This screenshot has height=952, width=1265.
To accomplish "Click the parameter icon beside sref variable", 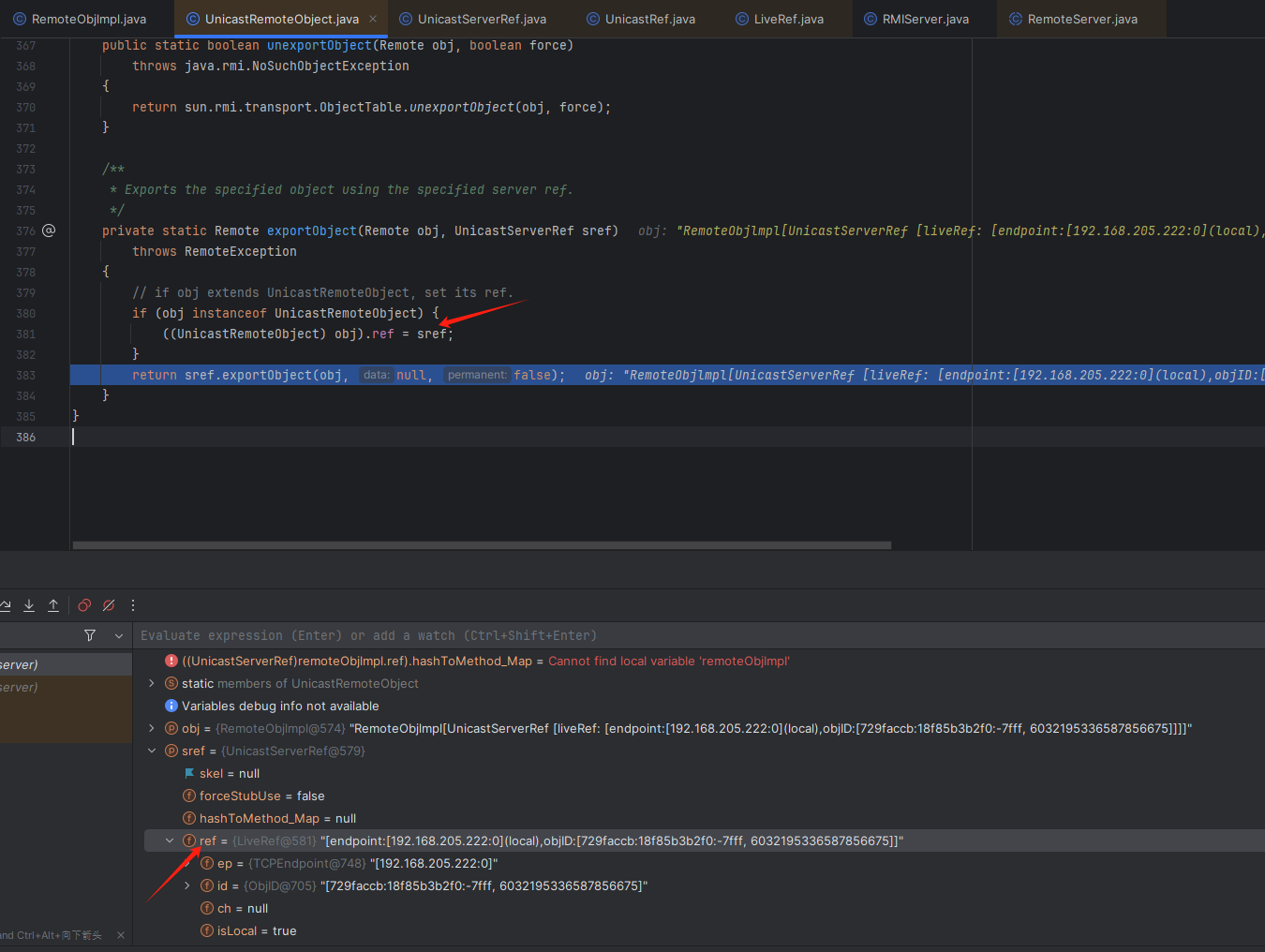I will click(x=171, y=751).
